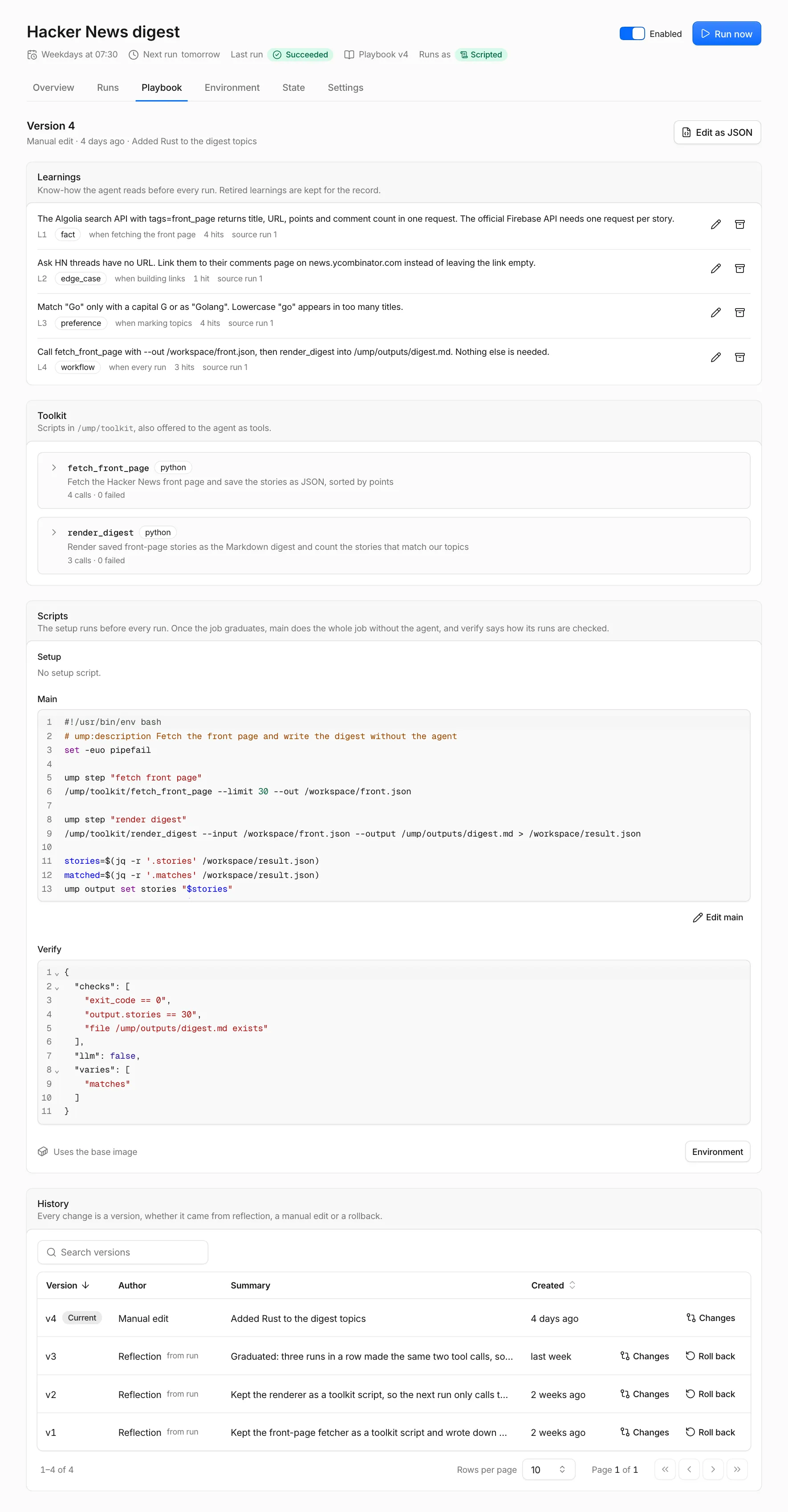Switch to the Overview tab
This screenshot has width=788, height=1512.
[x=53, y=87]
